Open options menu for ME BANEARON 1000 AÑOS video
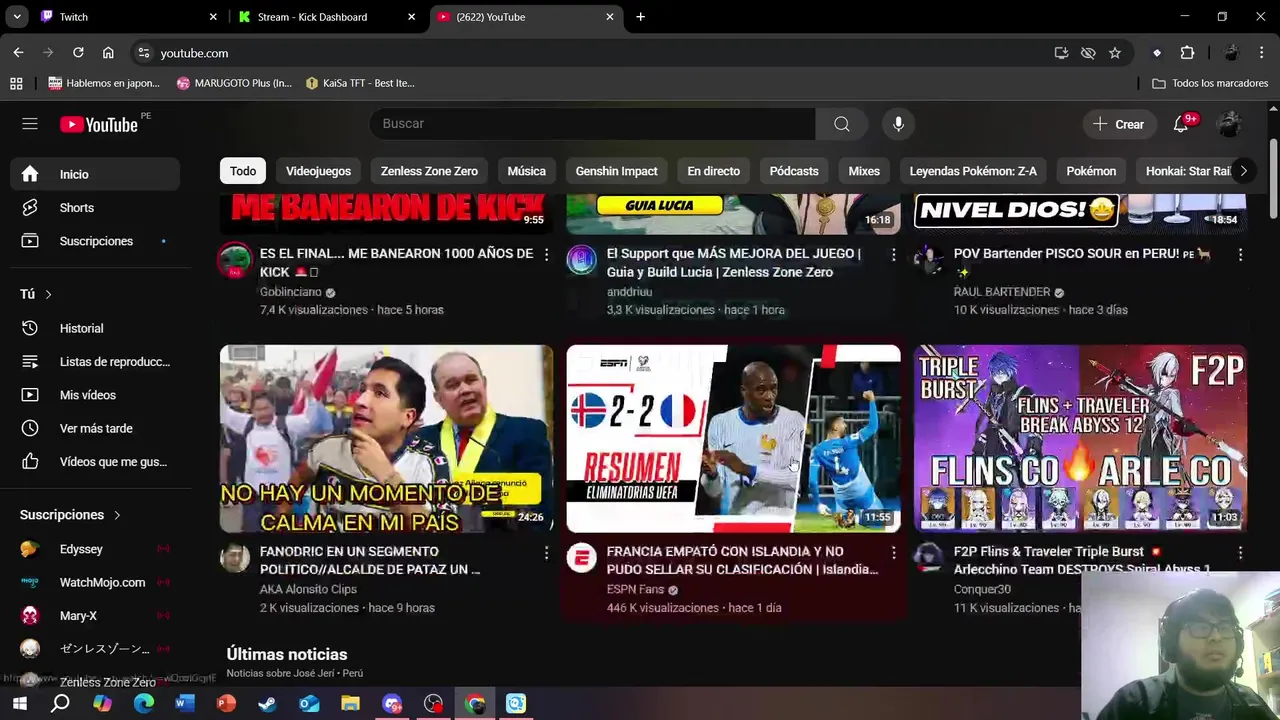 546,255
